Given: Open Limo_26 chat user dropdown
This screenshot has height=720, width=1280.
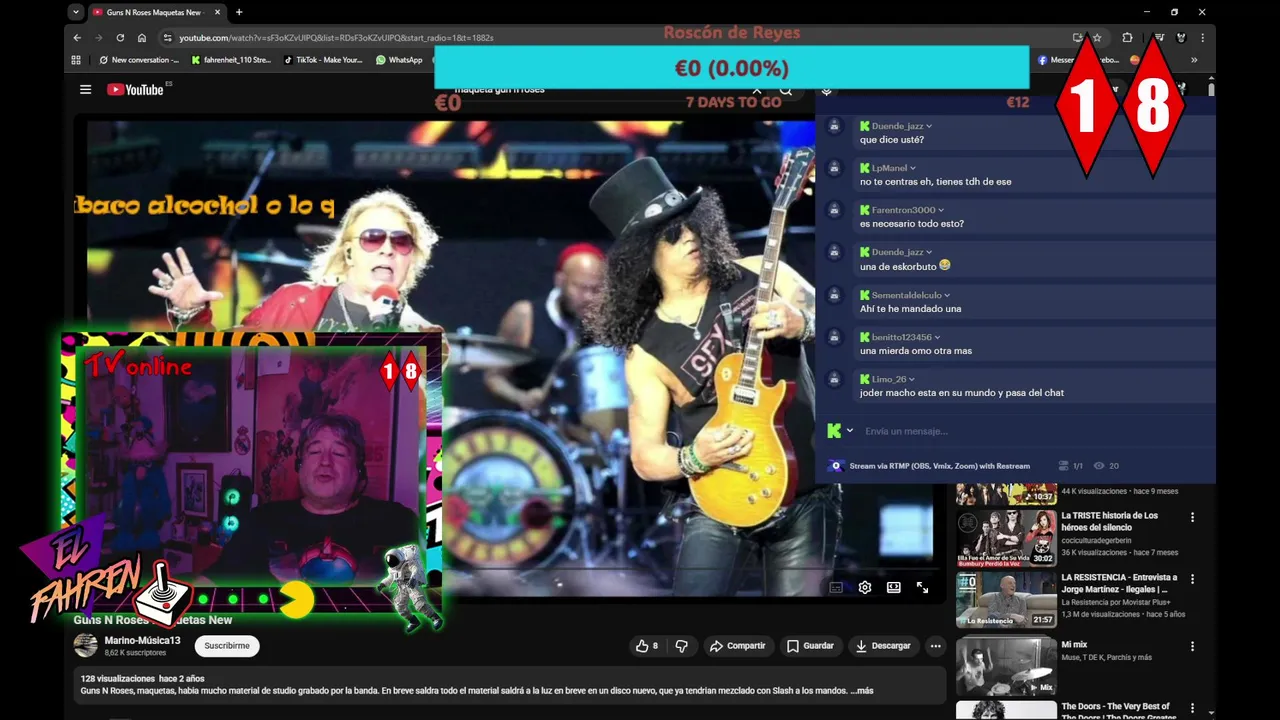Looking at the screenshot, I should click(x=911, y=379).
